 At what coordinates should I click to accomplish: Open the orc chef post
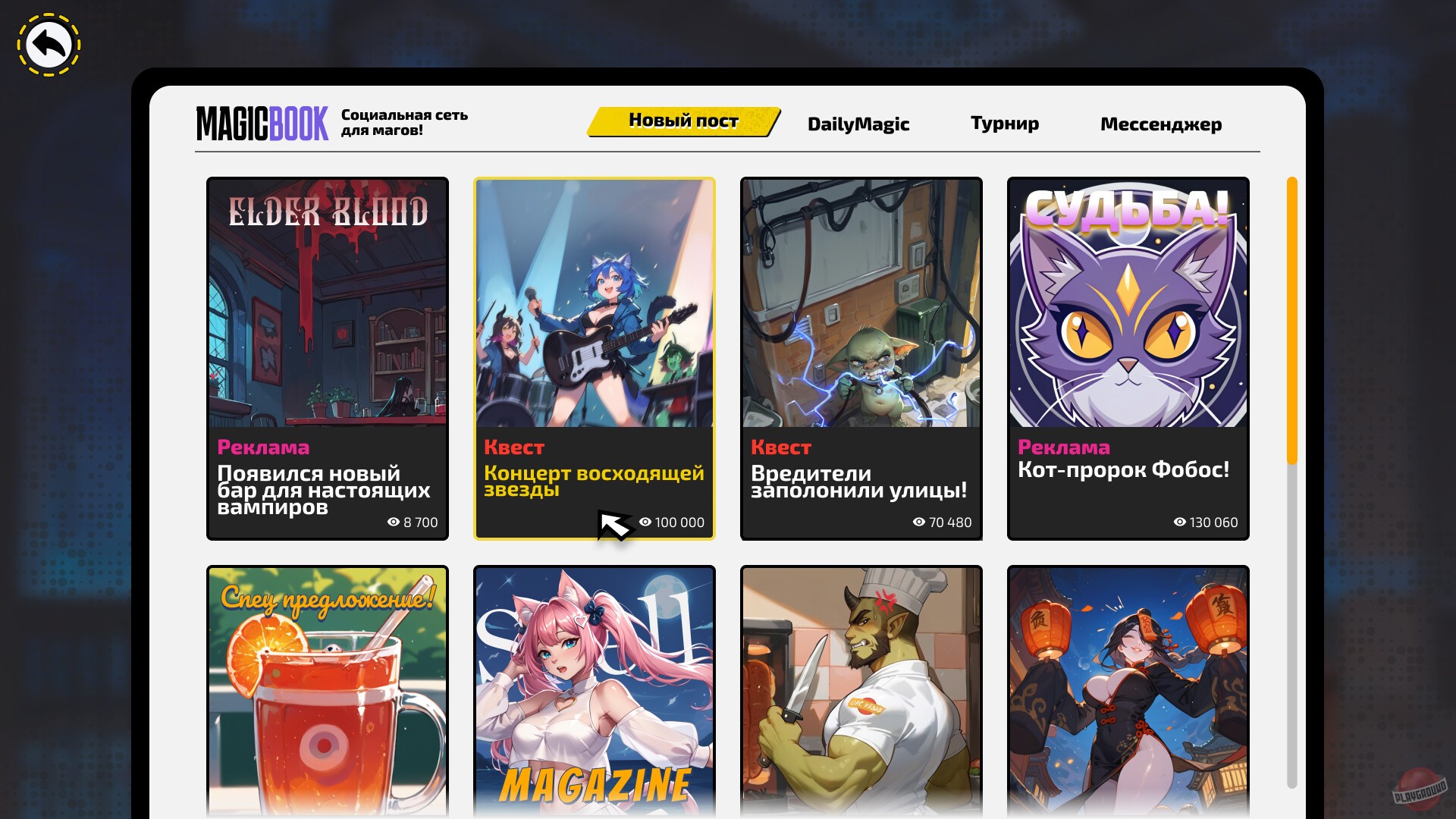(x=861, y=692)
